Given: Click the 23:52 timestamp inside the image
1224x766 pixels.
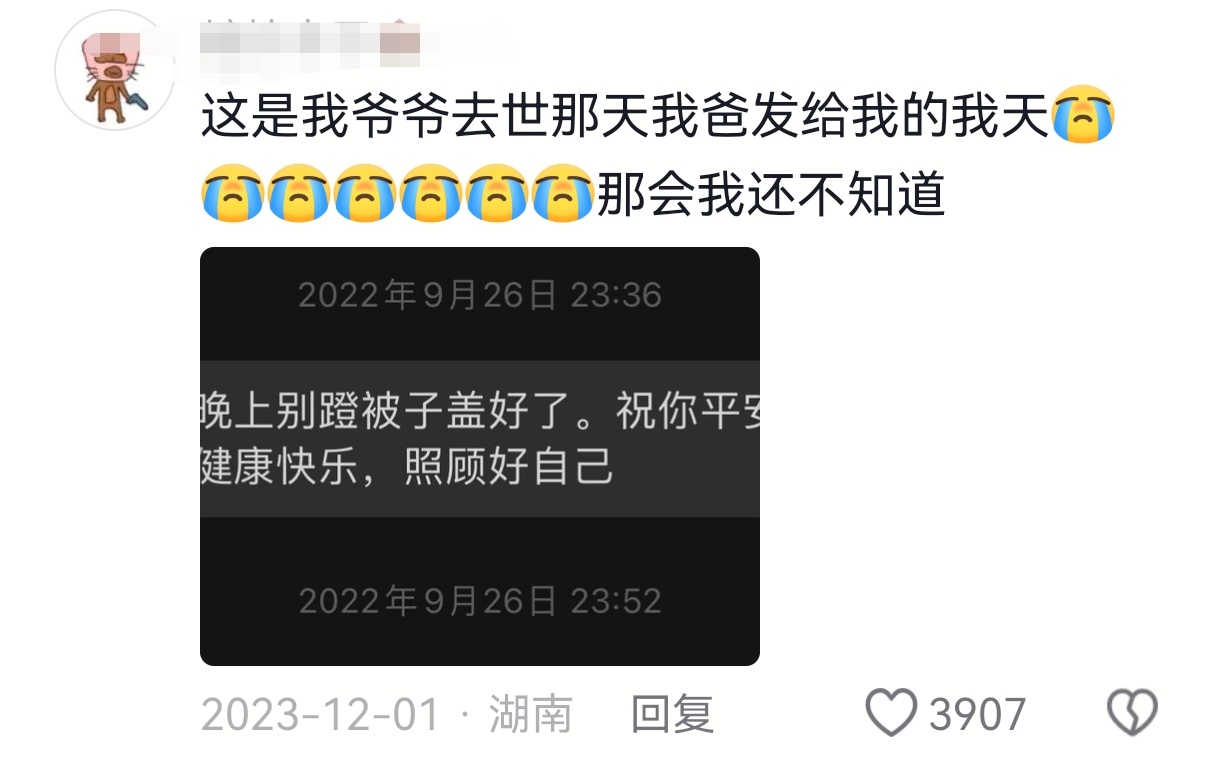Looking at the screenshot, I should 616,600.
